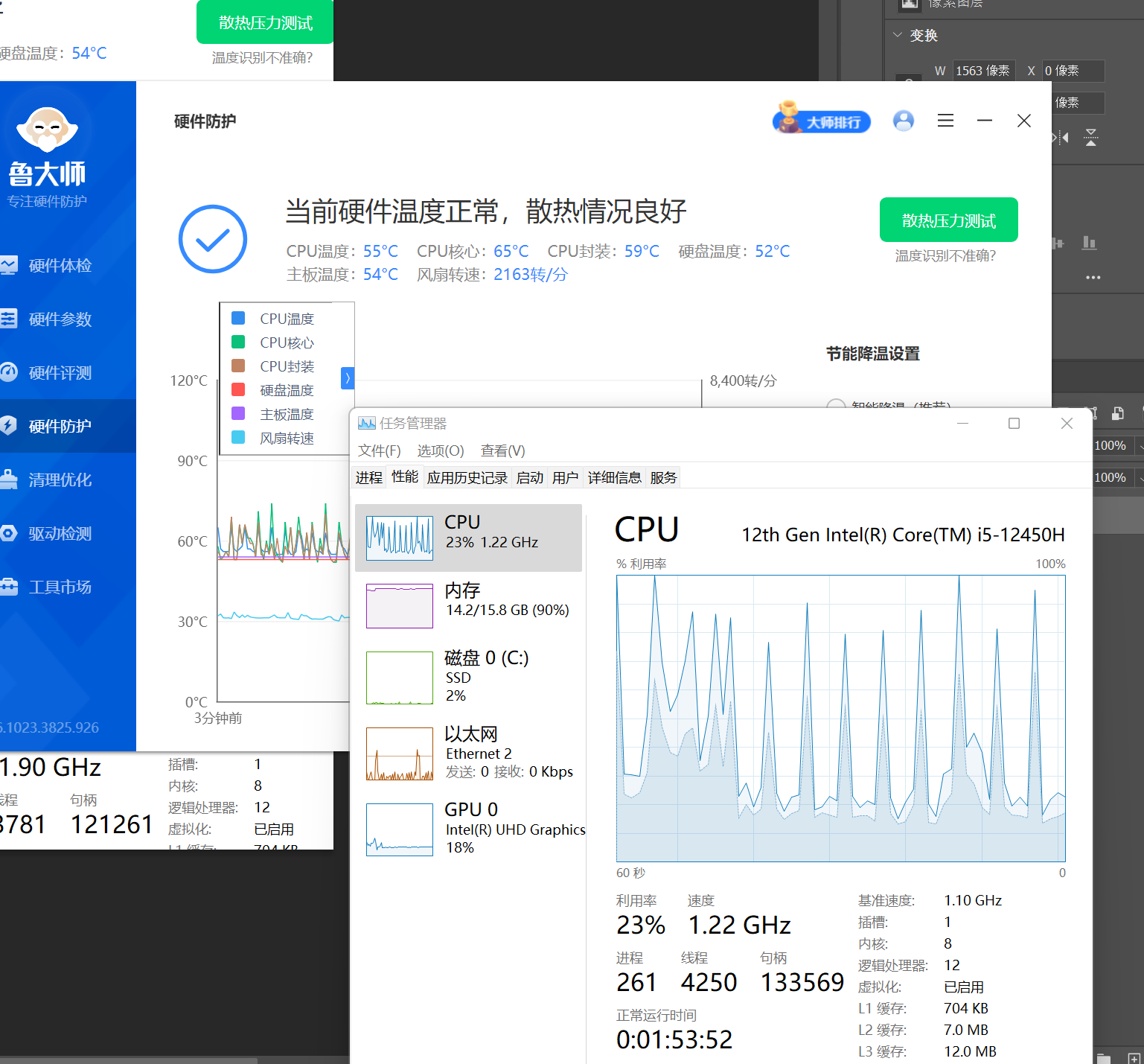Toggle the CPU封装 brown legend swatch
The height and width of the screenshot is (1064, 1144).
[239, 366]
